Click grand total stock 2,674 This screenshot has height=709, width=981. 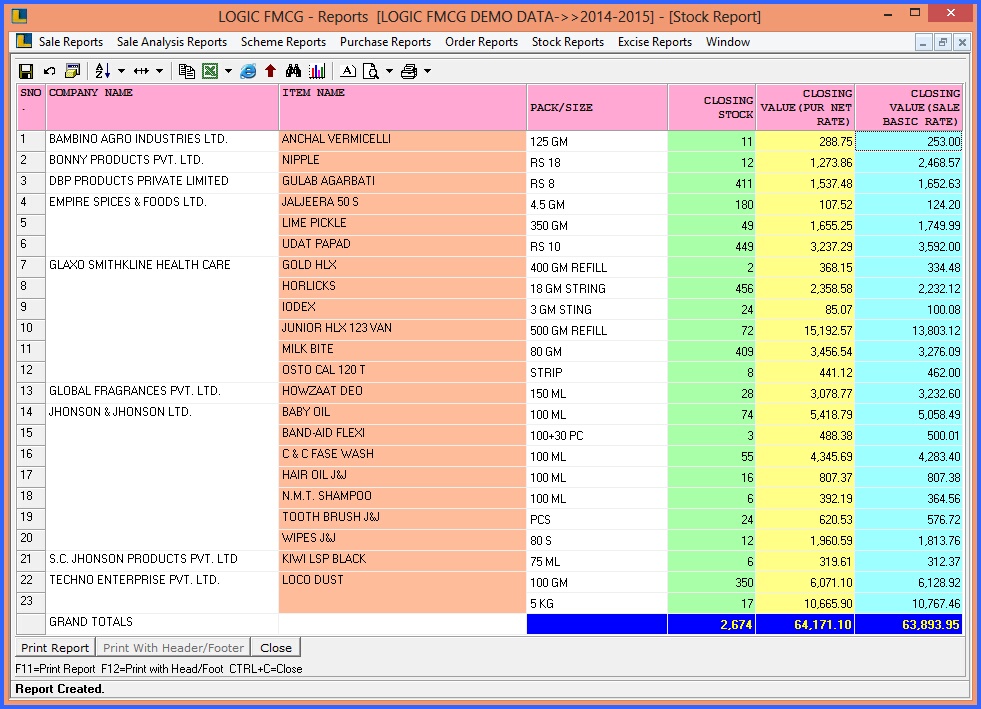[712, 624]
